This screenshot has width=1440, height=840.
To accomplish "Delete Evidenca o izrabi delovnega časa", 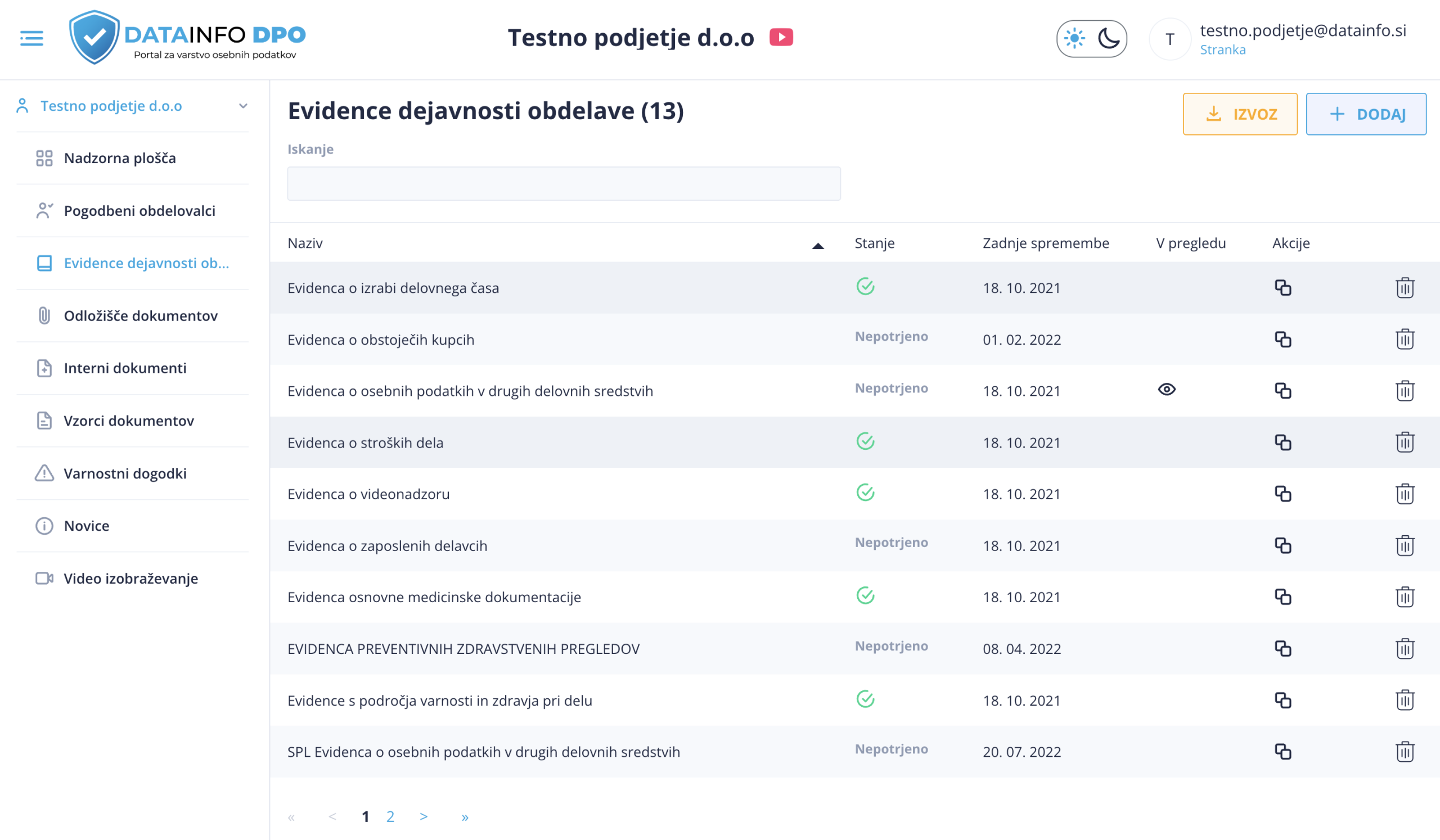I will [x=1405, y=288].
